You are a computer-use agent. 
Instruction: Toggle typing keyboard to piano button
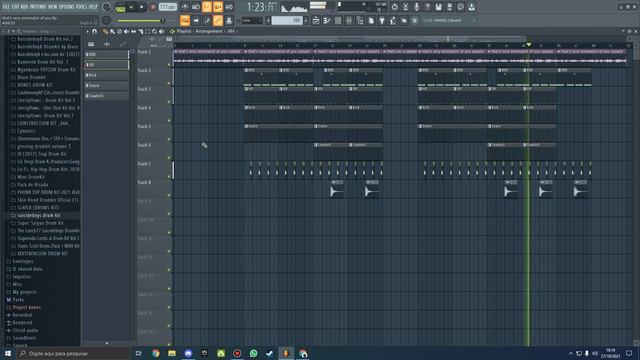(185, 20)
